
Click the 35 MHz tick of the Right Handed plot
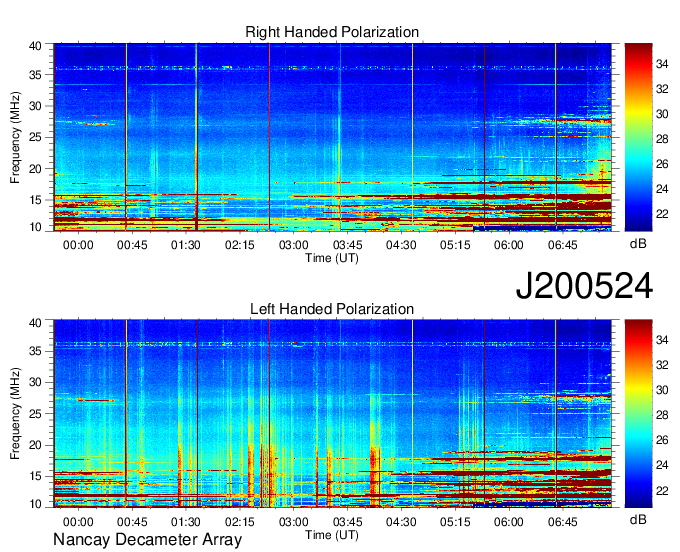pos(35,75)
